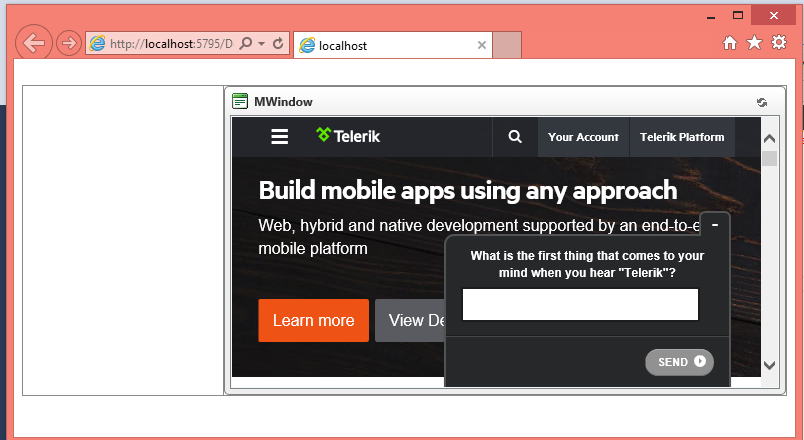Minimize the browser window
804x440 pixels.
coord(711,17)
